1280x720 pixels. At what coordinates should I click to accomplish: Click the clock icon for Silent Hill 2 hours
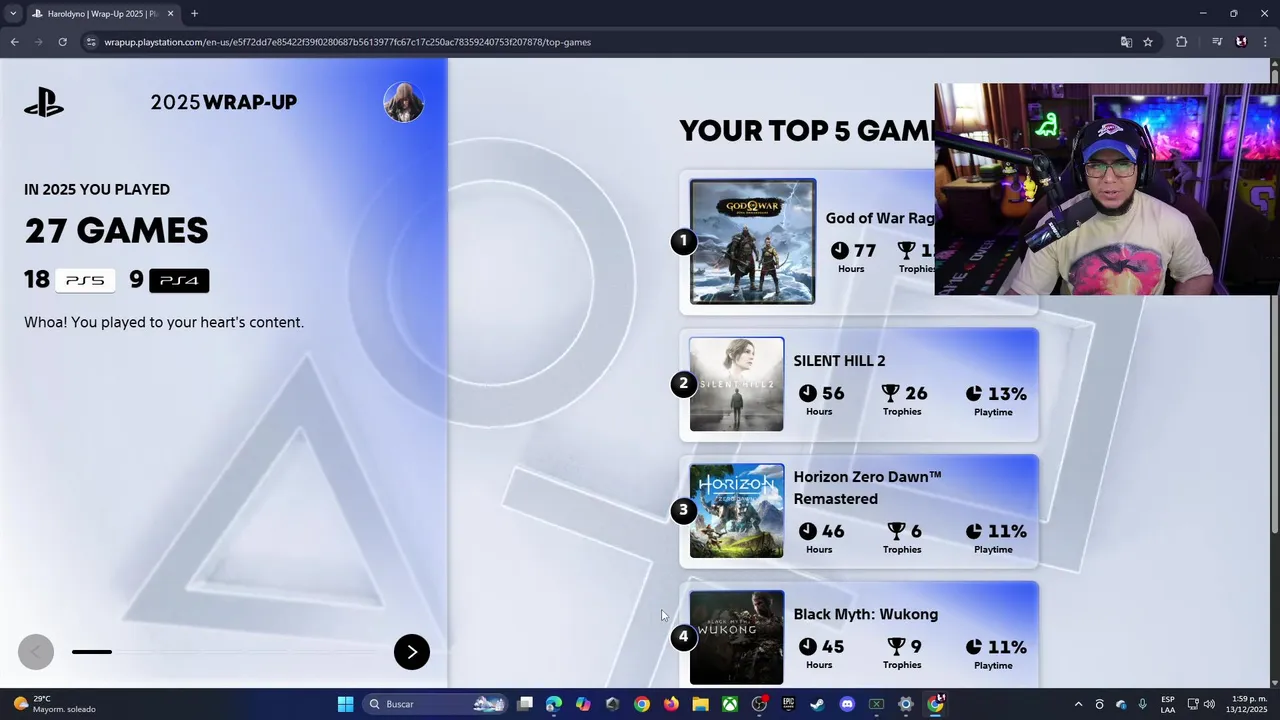pyautogui.click(x=808, y=393)
